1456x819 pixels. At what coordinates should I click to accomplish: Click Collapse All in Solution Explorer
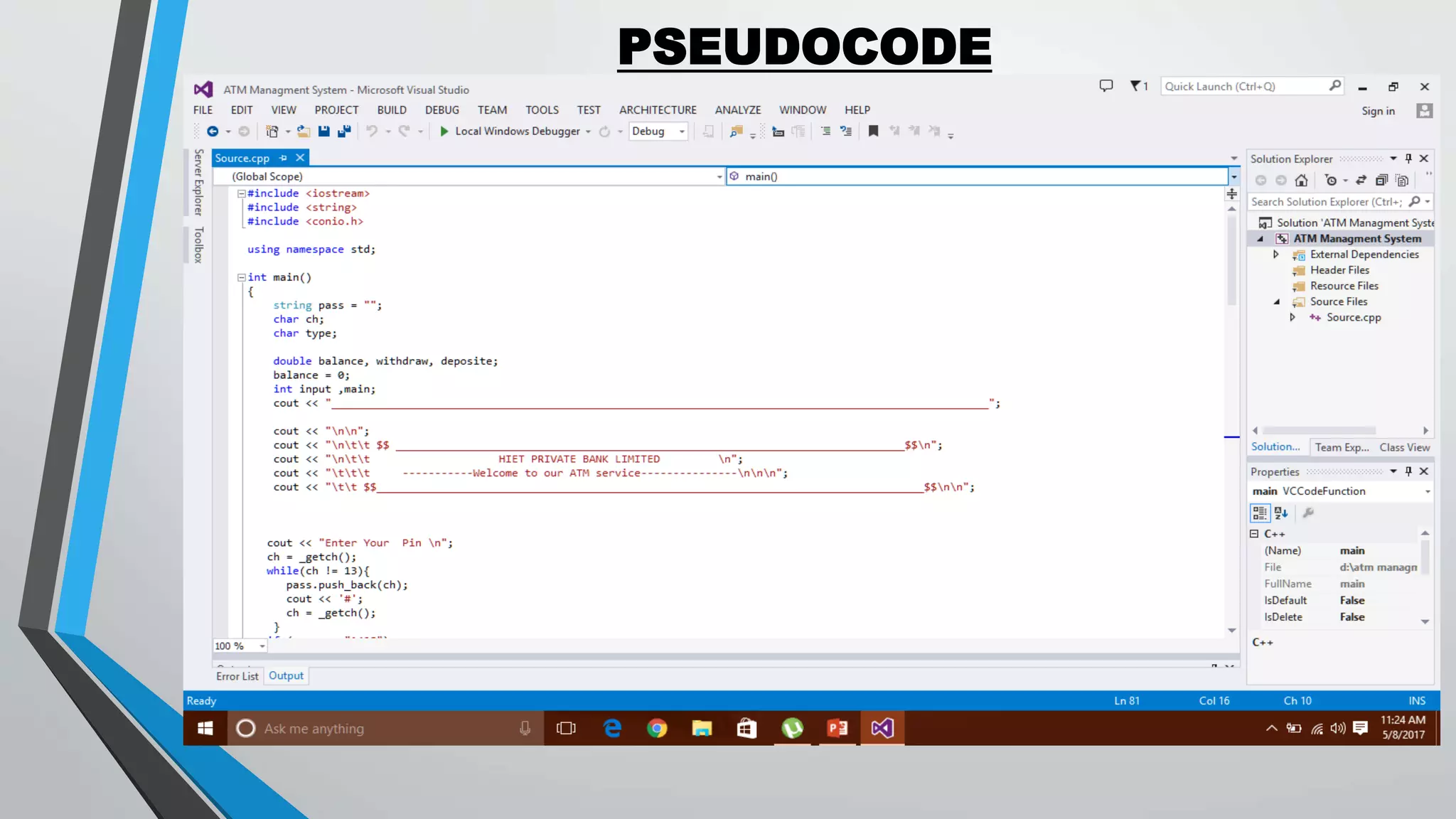coord(1381,181)
